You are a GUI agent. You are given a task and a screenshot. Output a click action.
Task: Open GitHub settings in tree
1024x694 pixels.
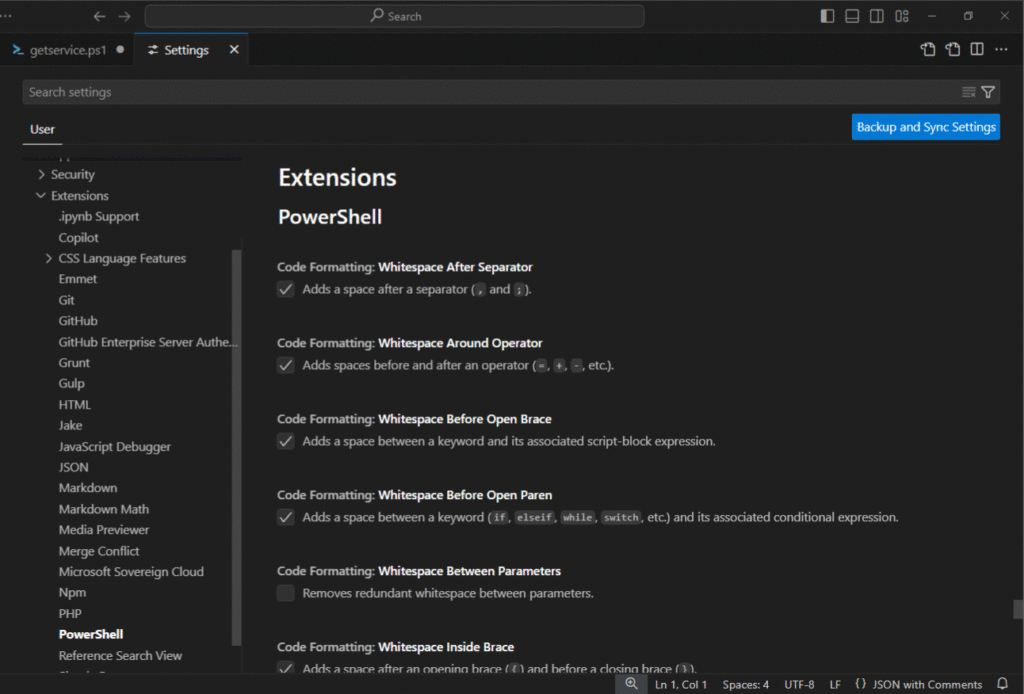(78, 321)
